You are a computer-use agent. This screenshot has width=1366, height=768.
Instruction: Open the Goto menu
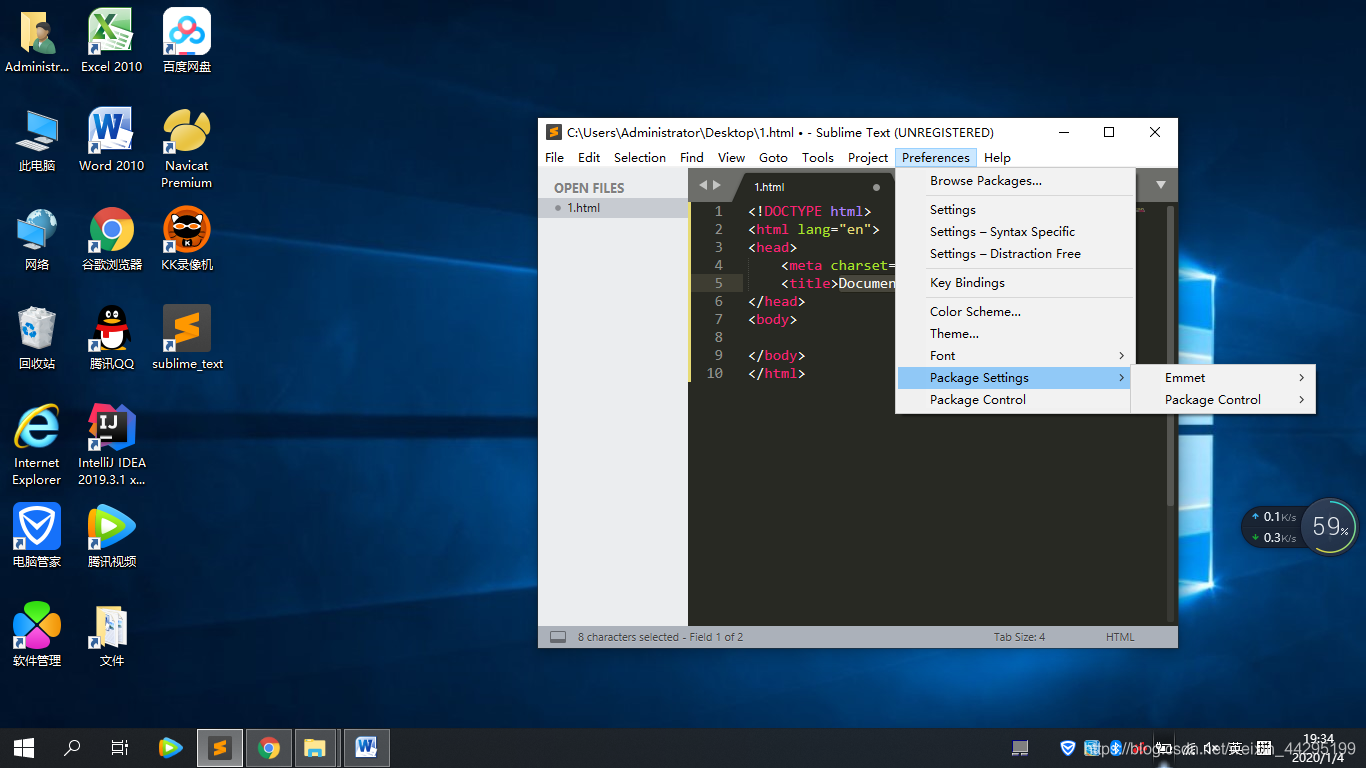[x=773, y=158]
